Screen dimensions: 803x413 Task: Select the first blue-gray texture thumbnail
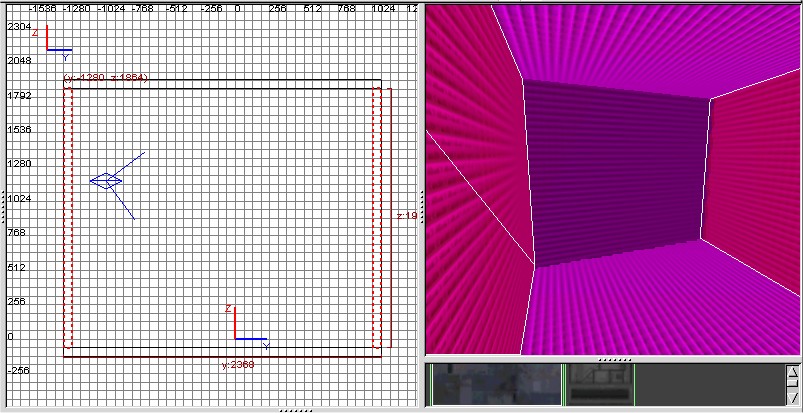(x=496, y=384)
